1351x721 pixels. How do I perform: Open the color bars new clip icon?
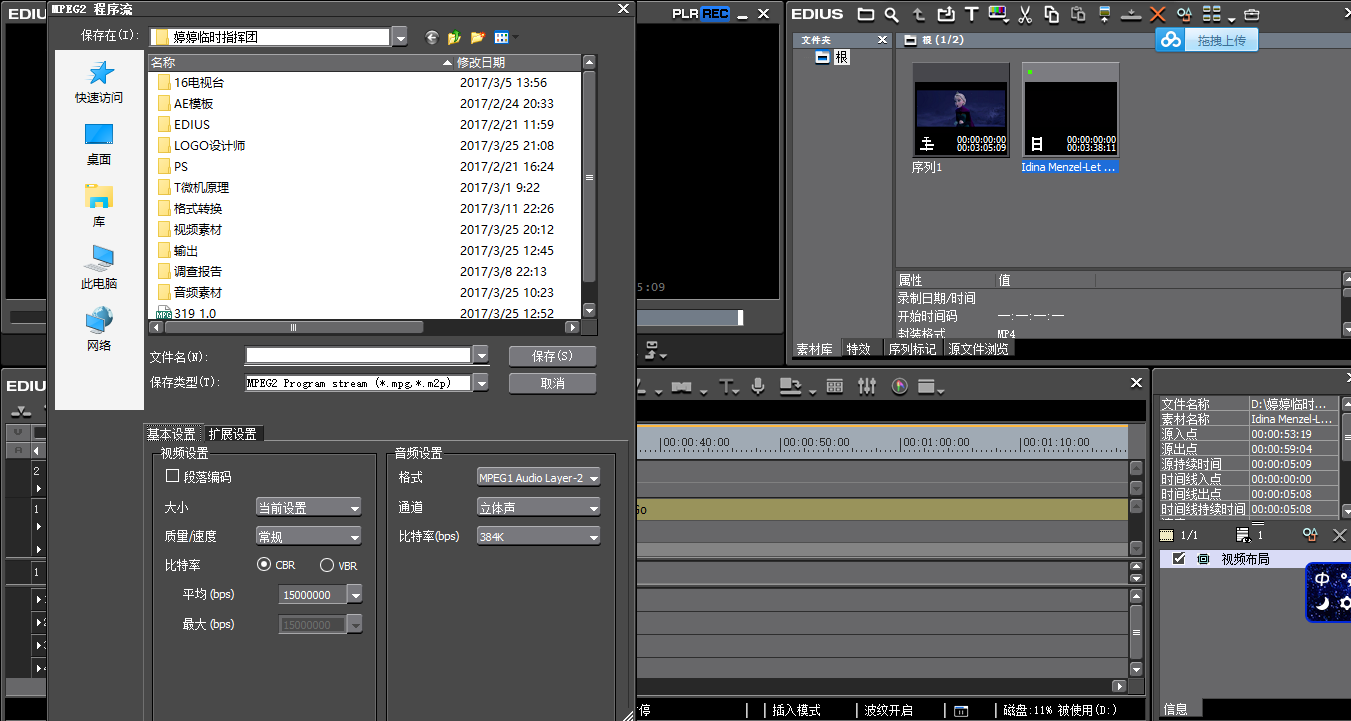coord(999,14)
